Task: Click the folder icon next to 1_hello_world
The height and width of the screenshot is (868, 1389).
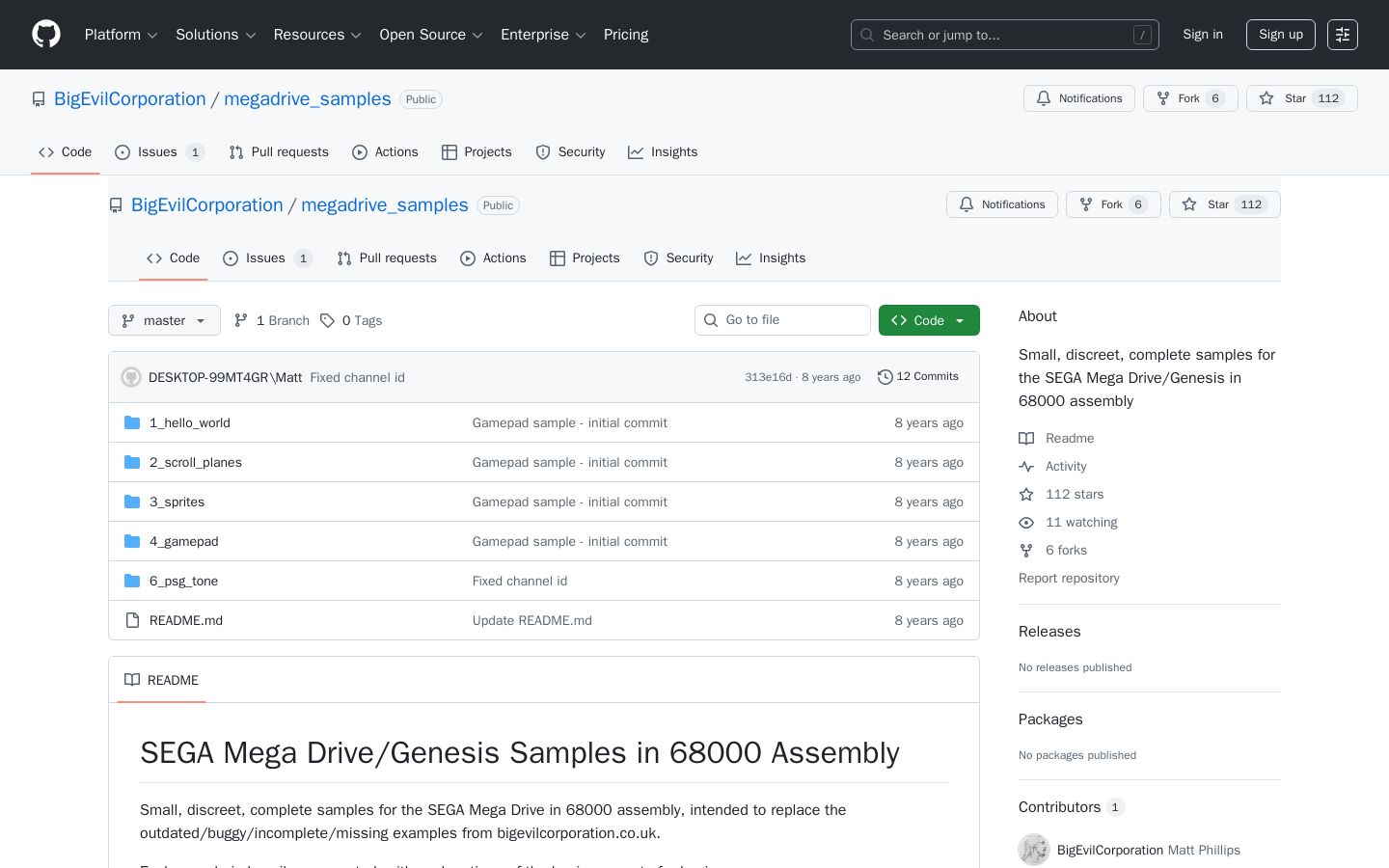Action: click(x=132, y=422)
